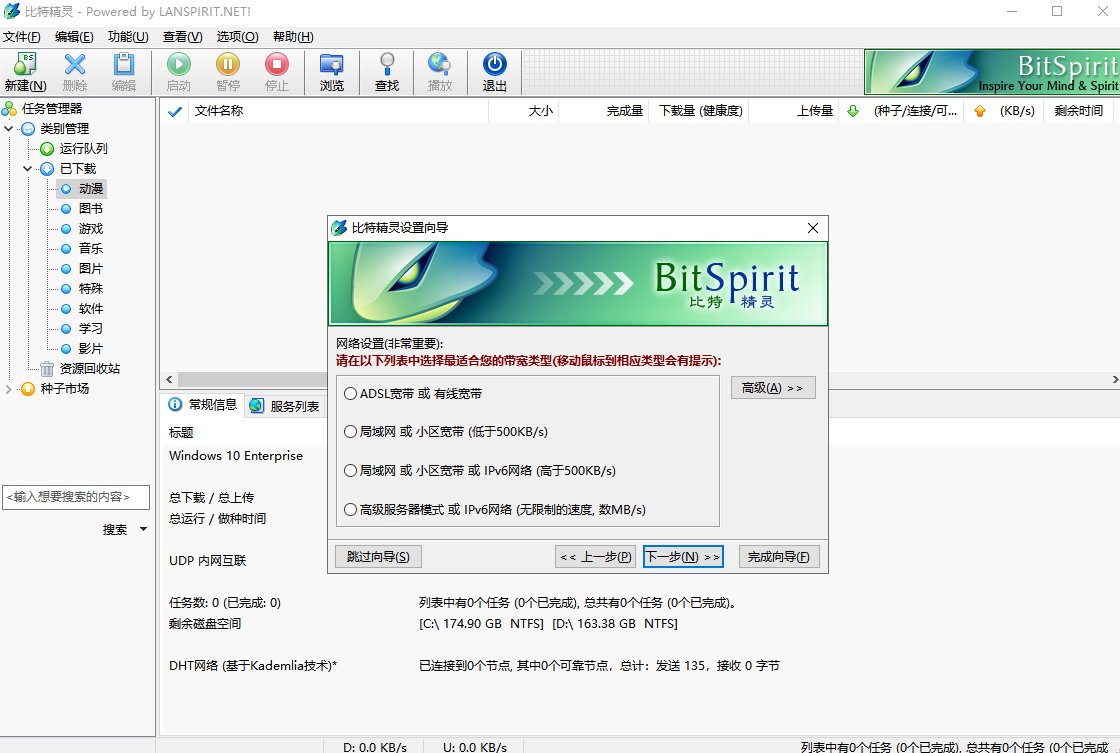Select the 删除 (Delete) toolbar icon
Screen dimensions: 1120x753
pyautogui.click(x=74, y=70)
